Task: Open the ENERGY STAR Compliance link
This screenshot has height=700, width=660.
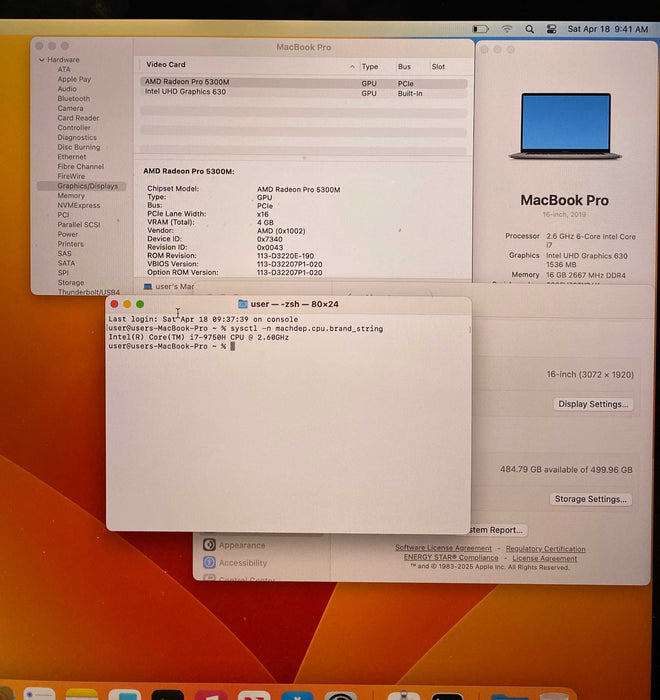Action: [x=451, y=558]
